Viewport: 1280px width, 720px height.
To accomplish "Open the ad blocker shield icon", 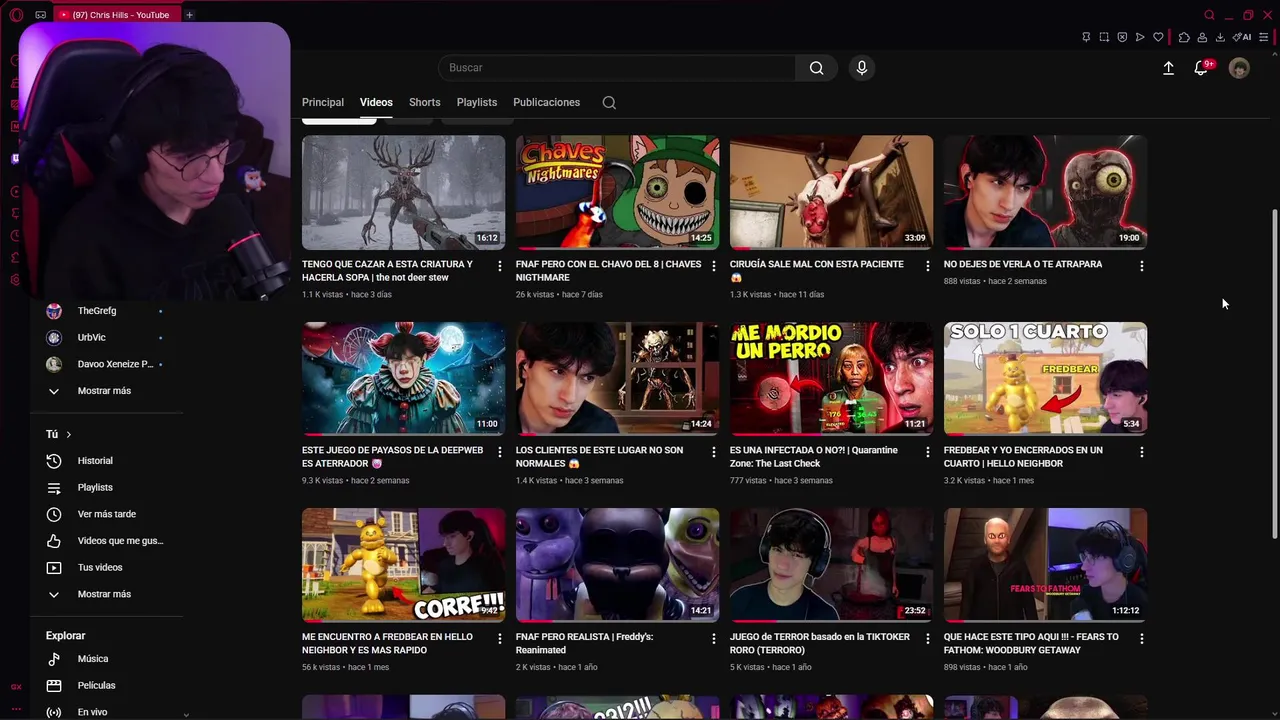I will 1122,37.
